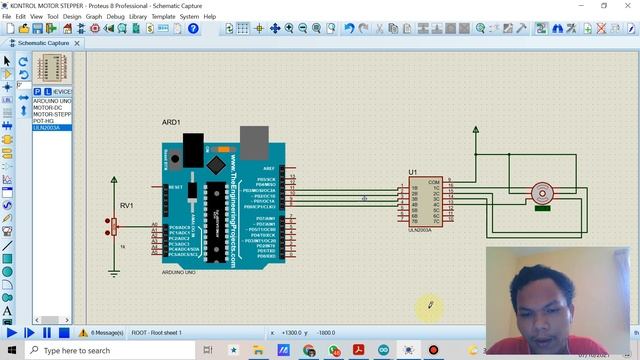The width and height of the screenshot is (640, 360).
Task: Open the Template menu
Action: (x=163, y=17)
